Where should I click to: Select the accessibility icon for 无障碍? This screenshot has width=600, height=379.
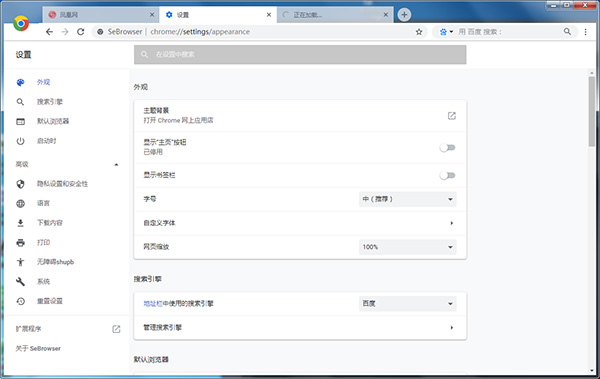pos(20,262)
